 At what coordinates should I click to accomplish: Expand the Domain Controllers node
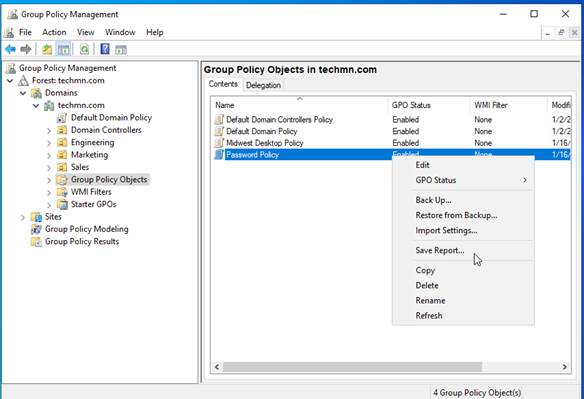(49, 130)
